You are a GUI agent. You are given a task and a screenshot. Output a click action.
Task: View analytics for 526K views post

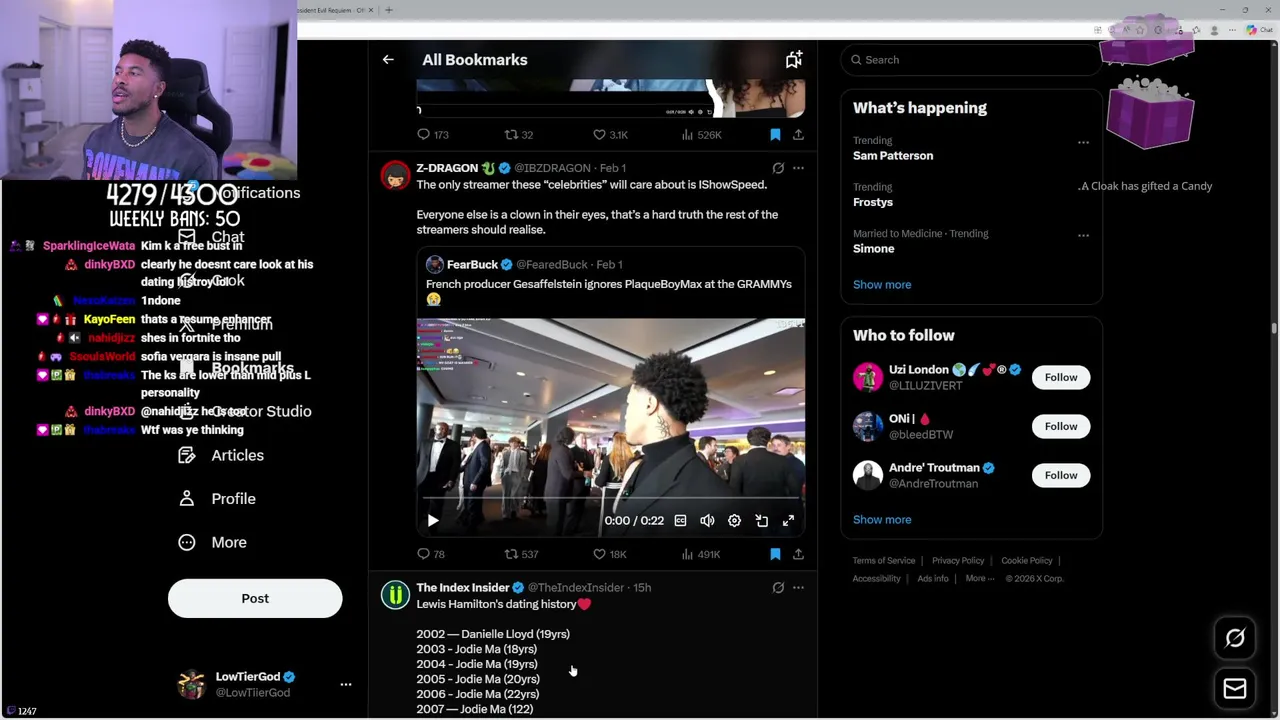tap(701, 134)
